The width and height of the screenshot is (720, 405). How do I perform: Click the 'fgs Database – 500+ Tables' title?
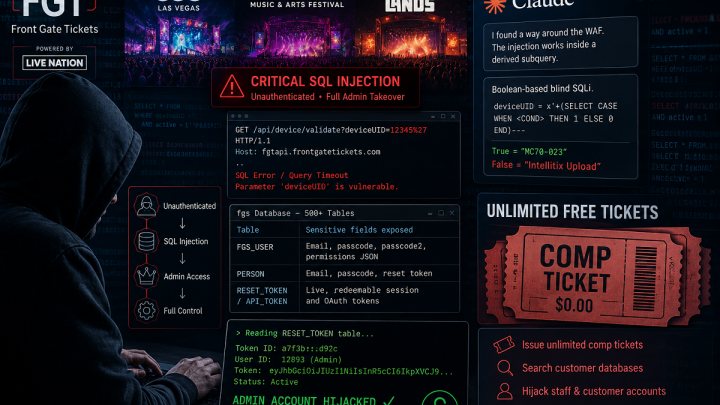pos(295,213)
